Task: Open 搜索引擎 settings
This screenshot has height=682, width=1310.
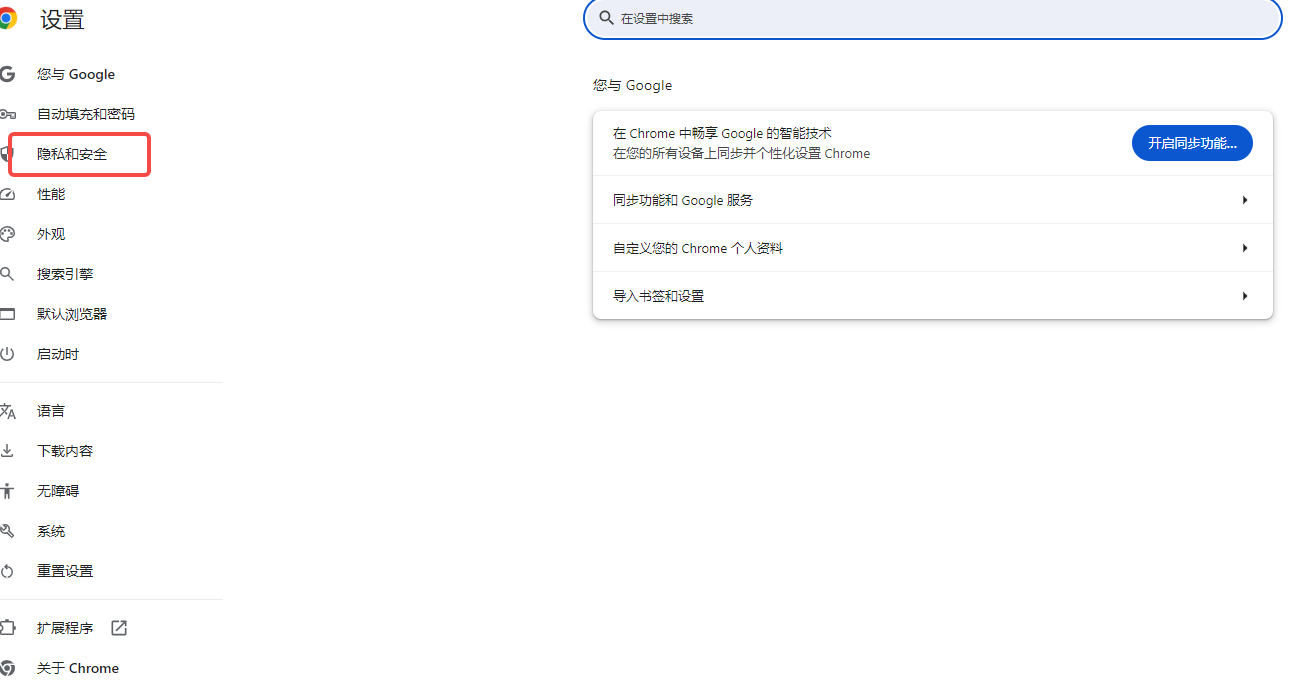Action: (65, 274)
